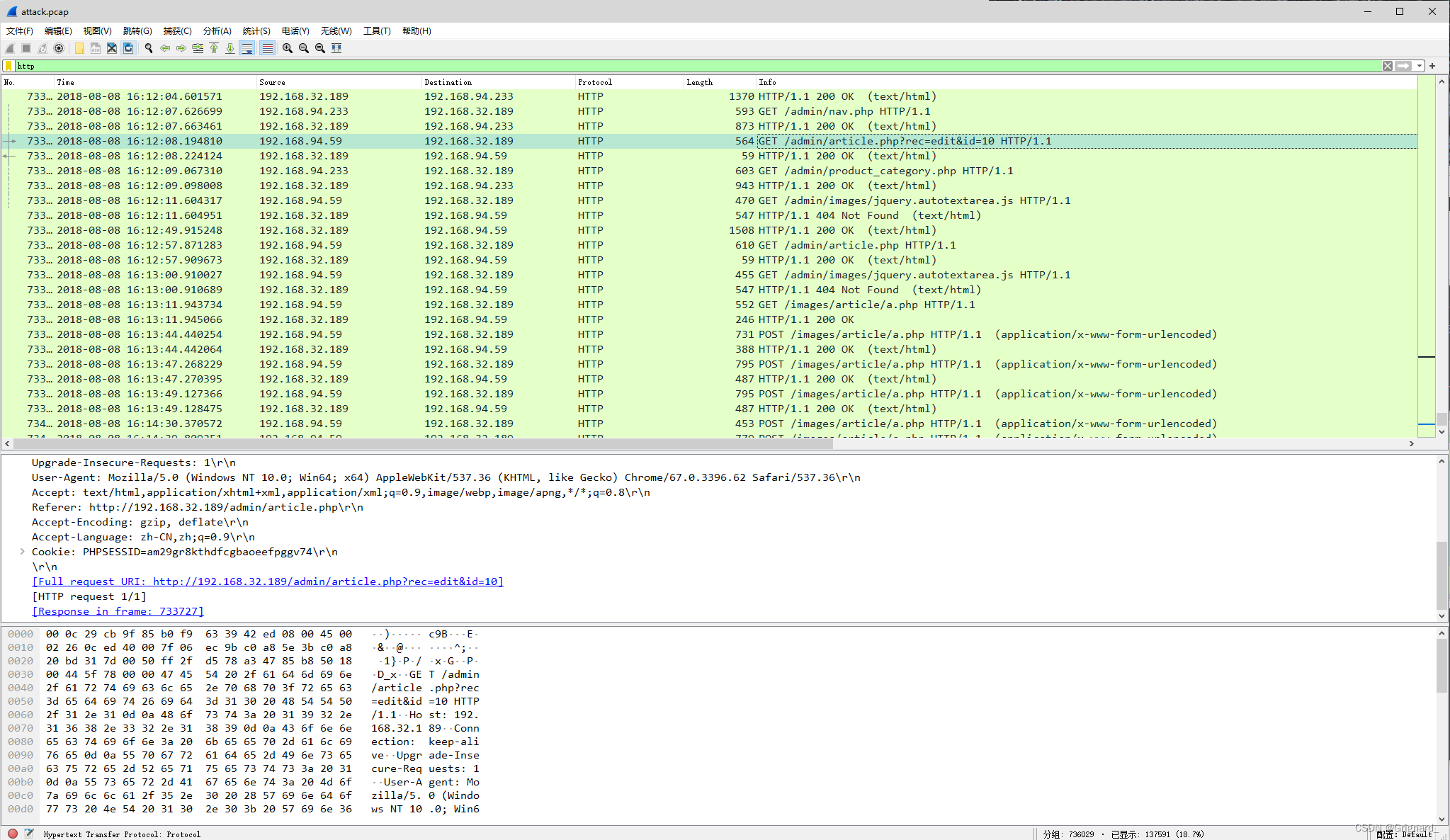This screenshot has height=840, width=1450.
Task: Open capture file properties icon in status bar
Action: [29, 834]
